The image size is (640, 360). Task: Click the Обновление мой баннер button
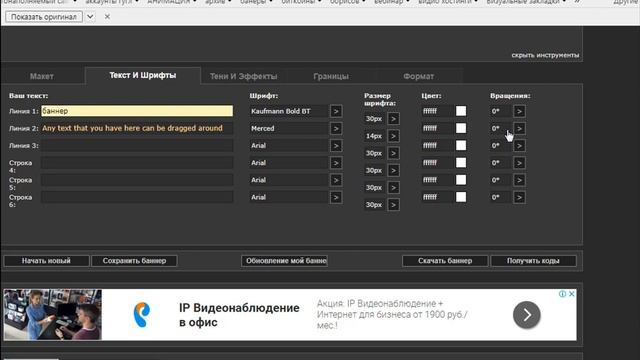click(284, 261)
